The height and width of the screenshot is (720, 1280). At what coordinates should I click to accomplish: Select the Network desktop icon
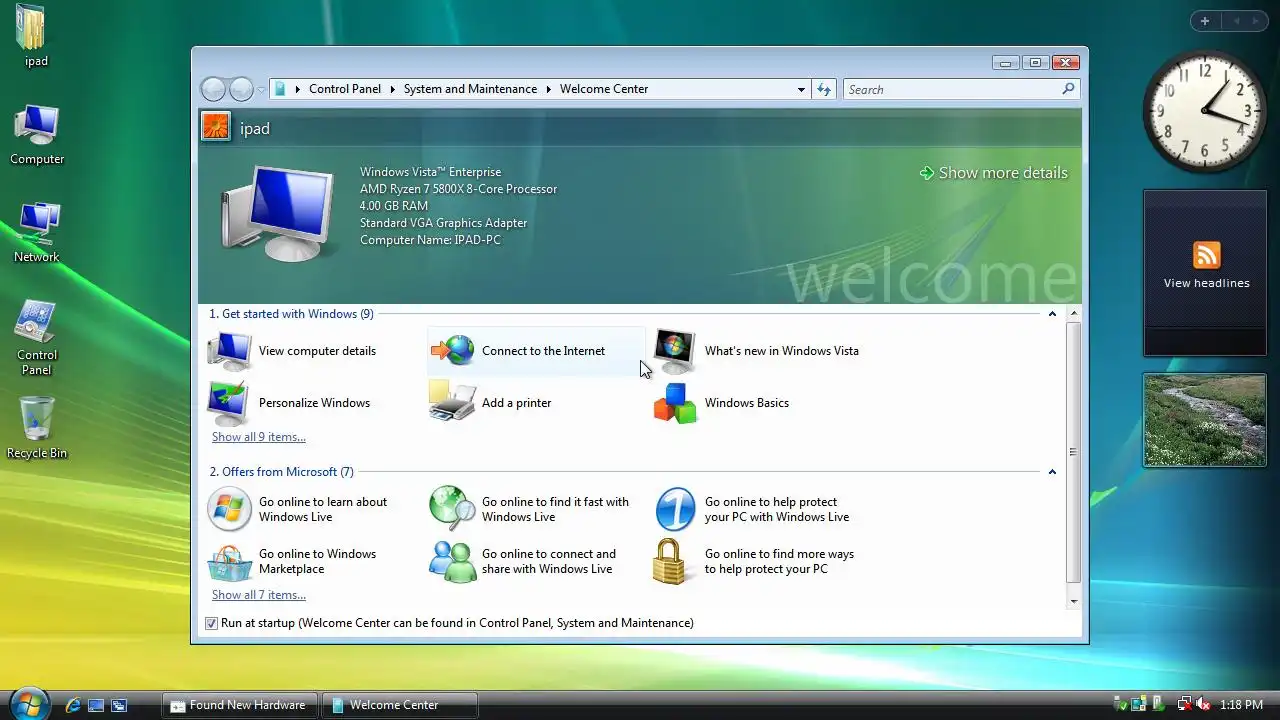(x=37, y=233)
